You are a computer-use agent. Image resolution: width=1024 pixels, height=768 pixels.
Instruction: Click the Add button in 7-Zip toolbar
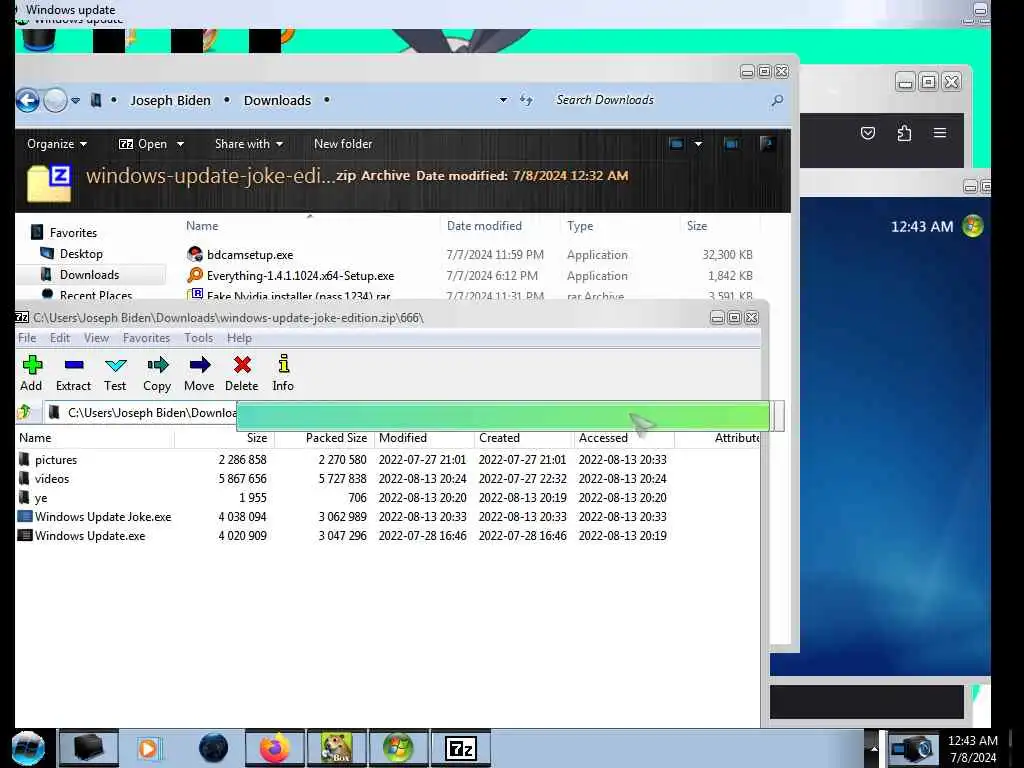point(31,373)
